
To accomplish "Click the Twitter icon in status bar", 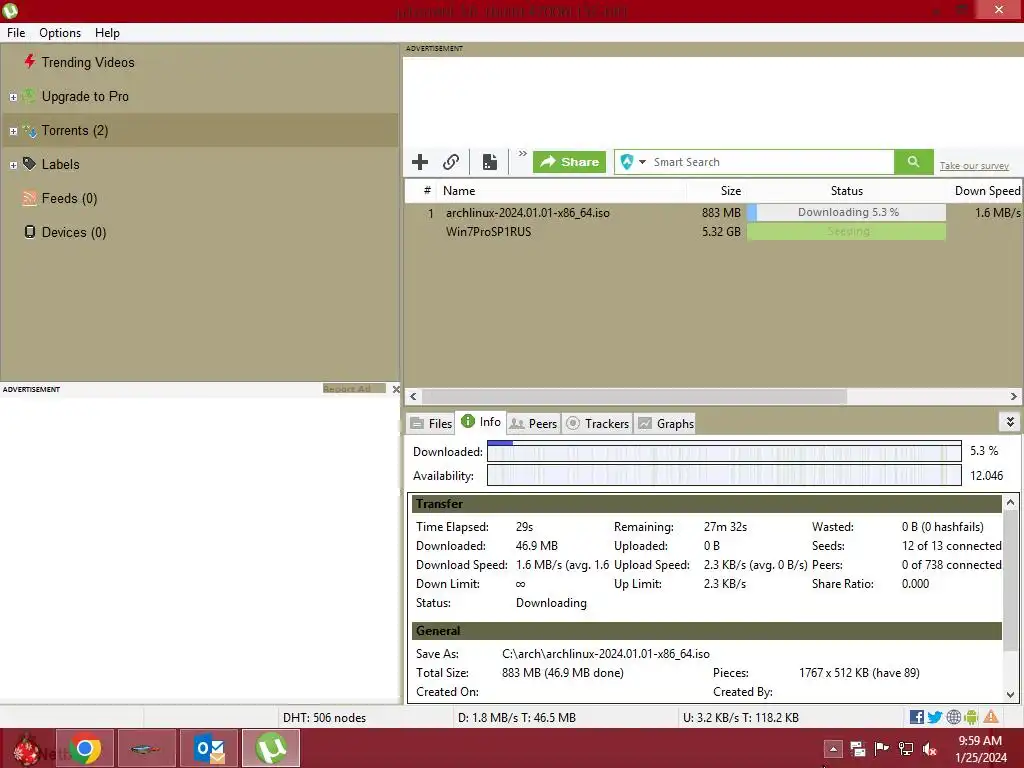I will tap(935, 717).
